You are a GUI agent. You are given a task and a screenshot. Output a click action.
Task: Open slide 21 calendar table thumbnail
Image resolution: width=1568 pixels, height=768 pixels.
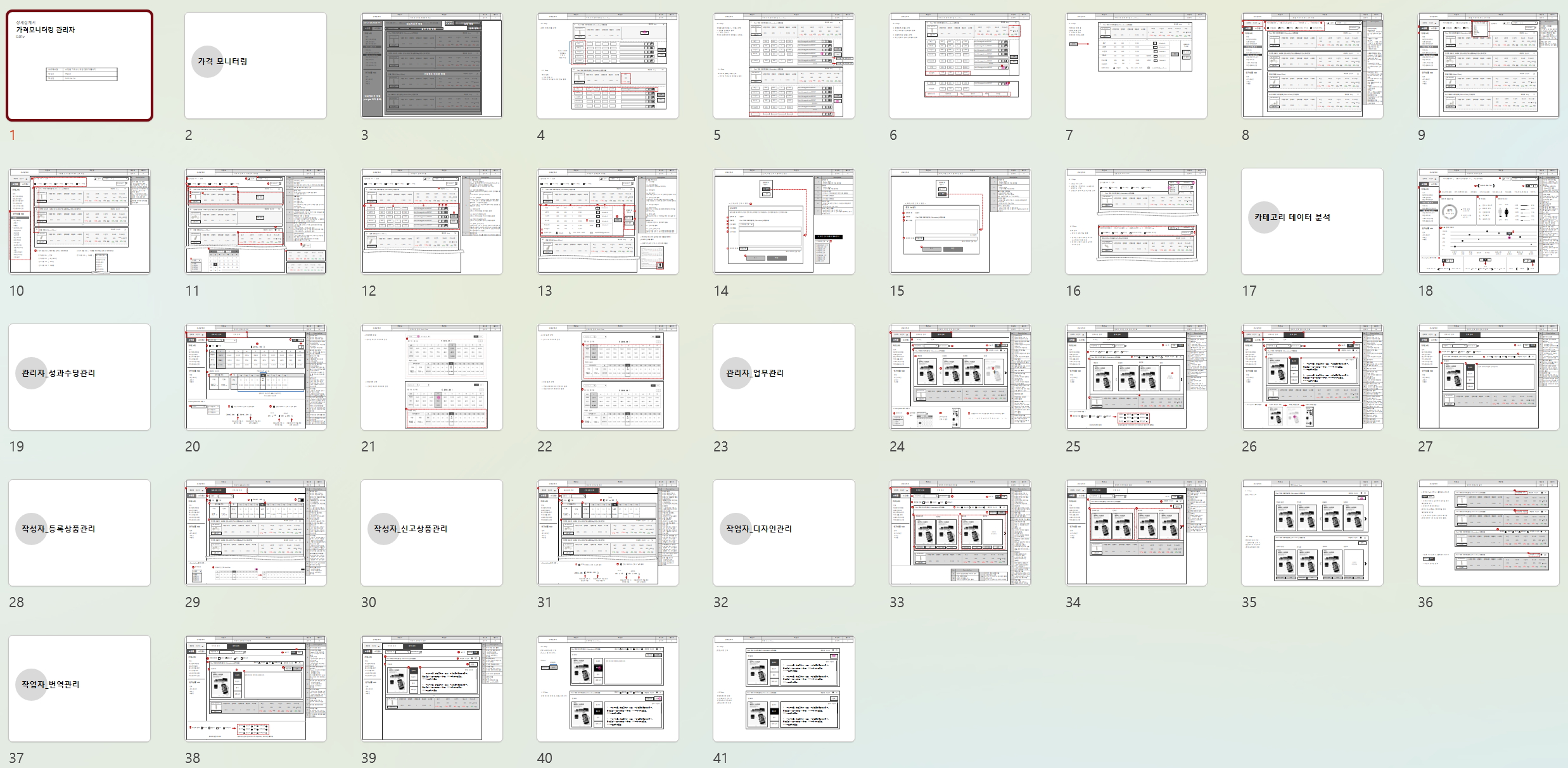point(431,377)
